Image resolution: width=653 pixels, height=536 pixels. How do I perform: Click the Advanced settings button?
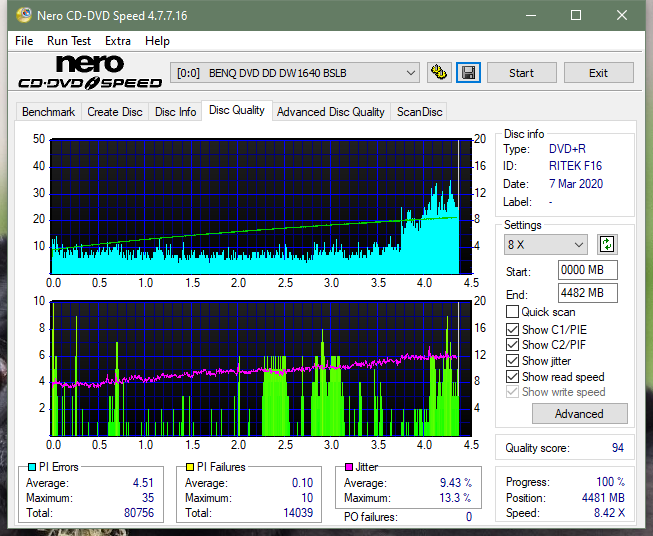click(579, 414)
